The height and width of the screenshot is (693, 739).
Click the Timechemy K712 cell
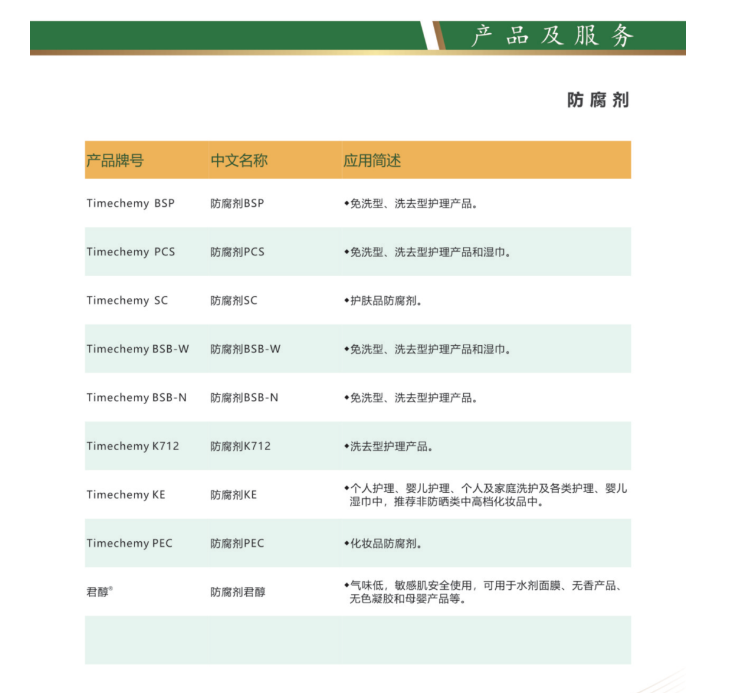[133, 446]
